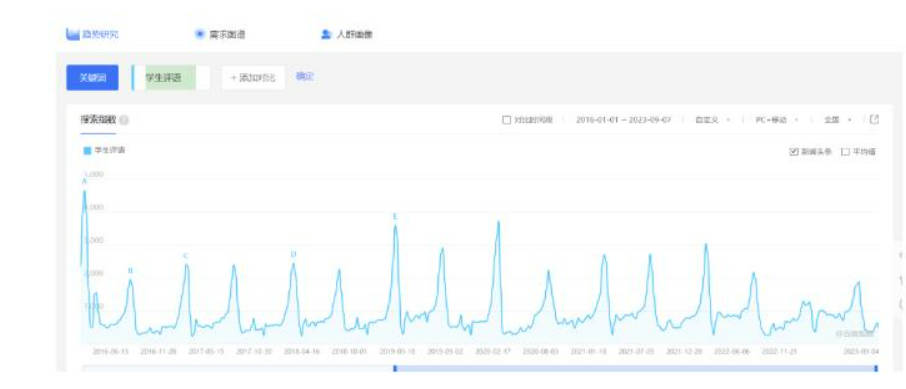Click the 人群画像 user portrait icon
Viewport: 906px width, 389px height.
click(x=325, y=34)
